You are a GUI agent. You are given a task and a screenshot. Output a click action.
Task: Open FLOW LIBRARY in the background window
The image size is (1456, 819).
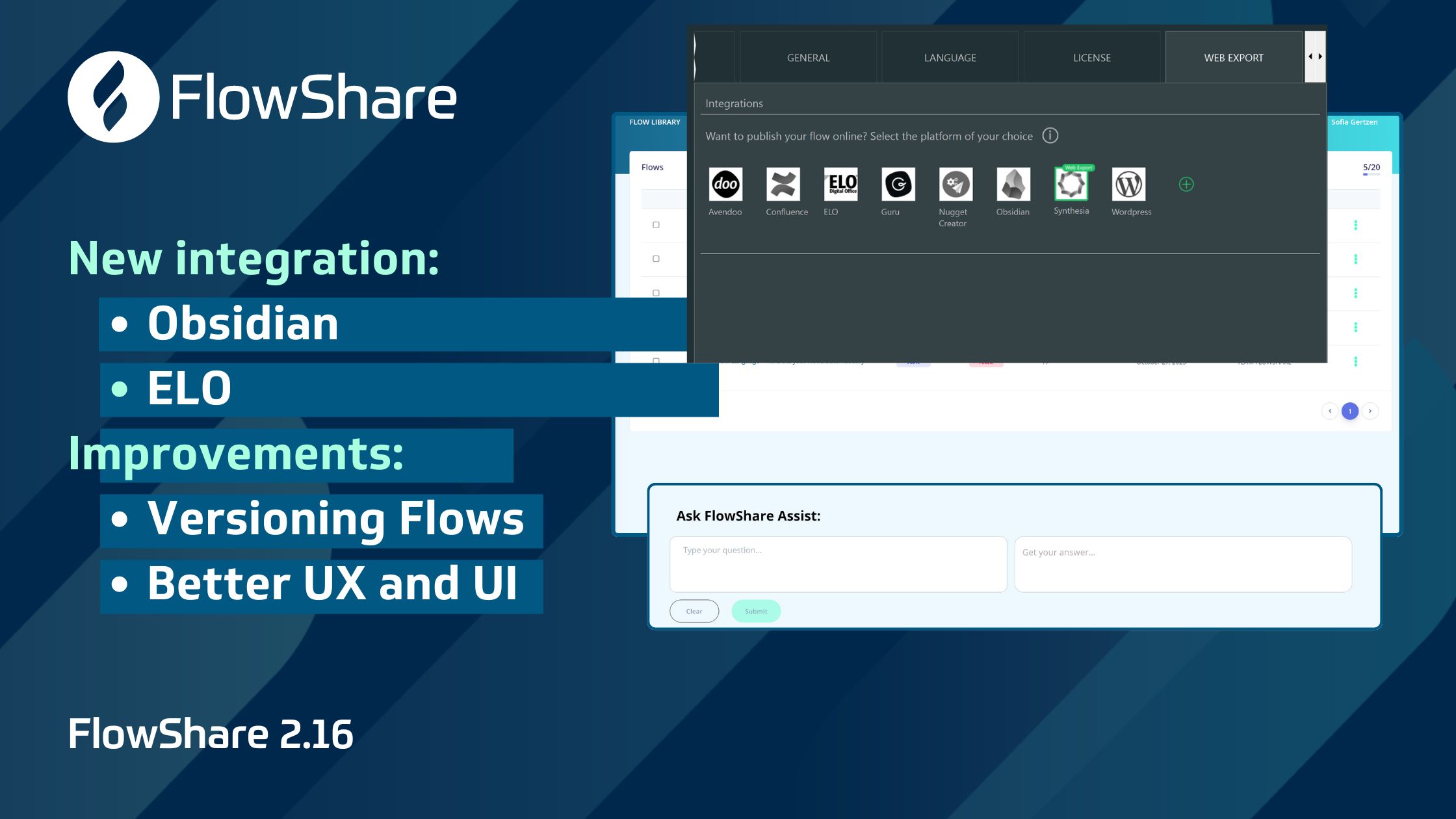pyautogui.click(x=655, y=122)
